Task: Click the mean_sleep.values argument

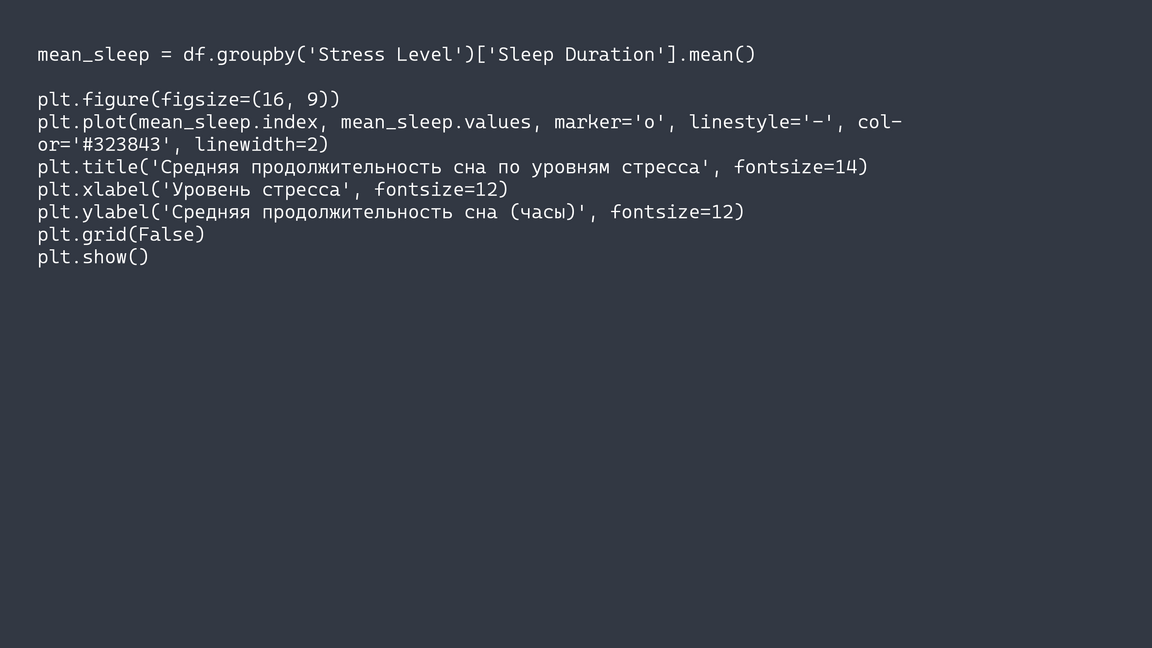Action: point(435,122)
